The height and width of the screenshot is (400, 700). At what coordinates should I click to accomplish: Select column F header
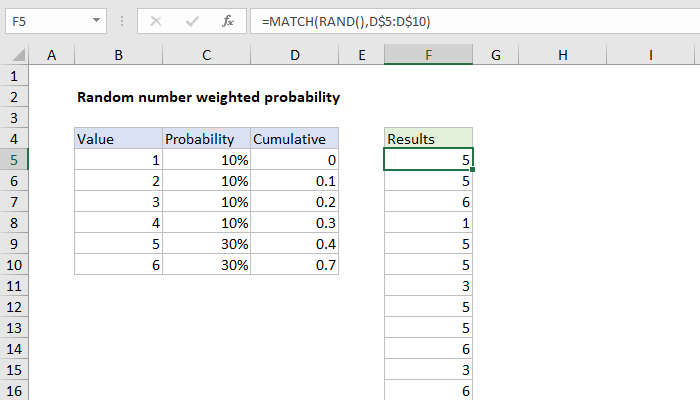point(428,54)
